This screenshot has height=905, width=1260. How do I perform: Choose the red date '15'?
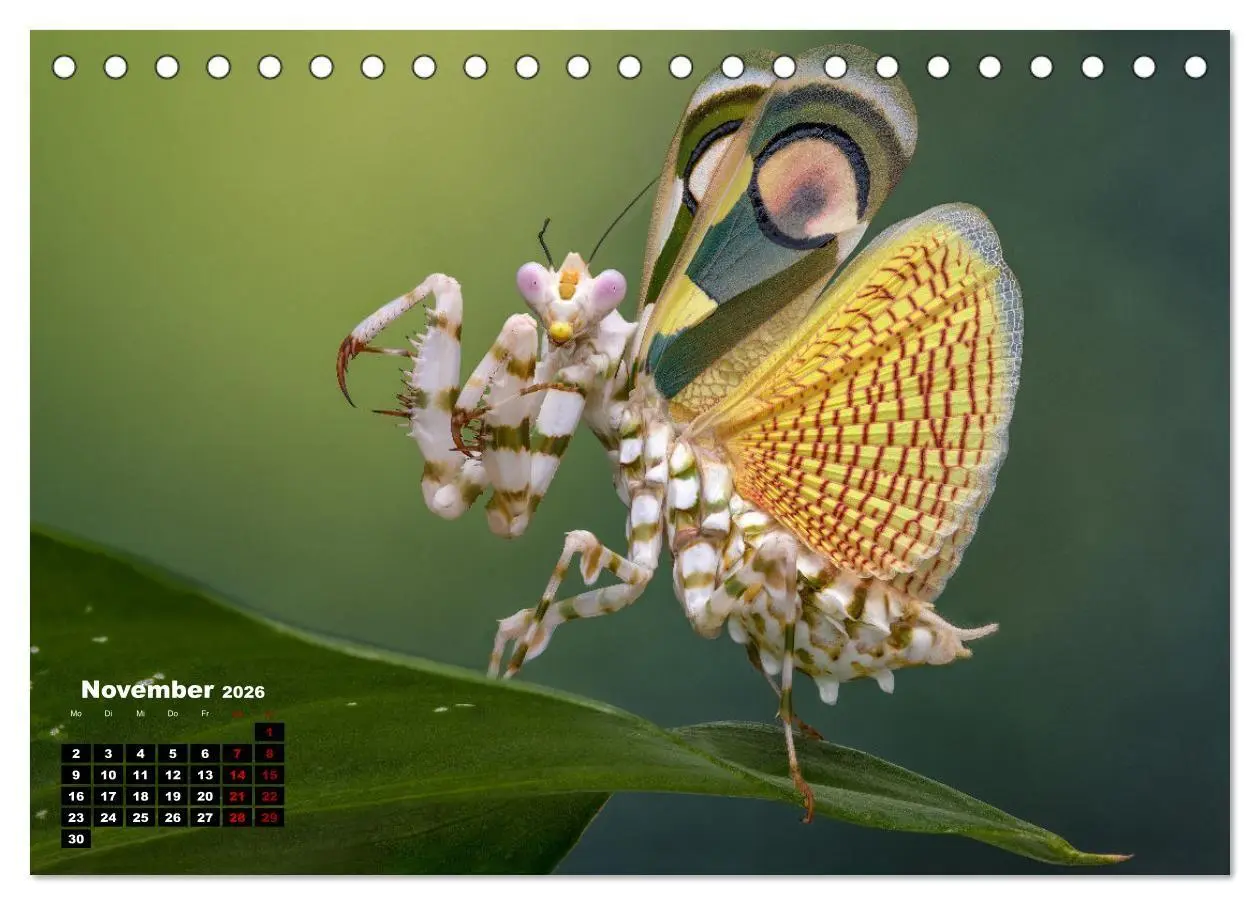(269, 775)
